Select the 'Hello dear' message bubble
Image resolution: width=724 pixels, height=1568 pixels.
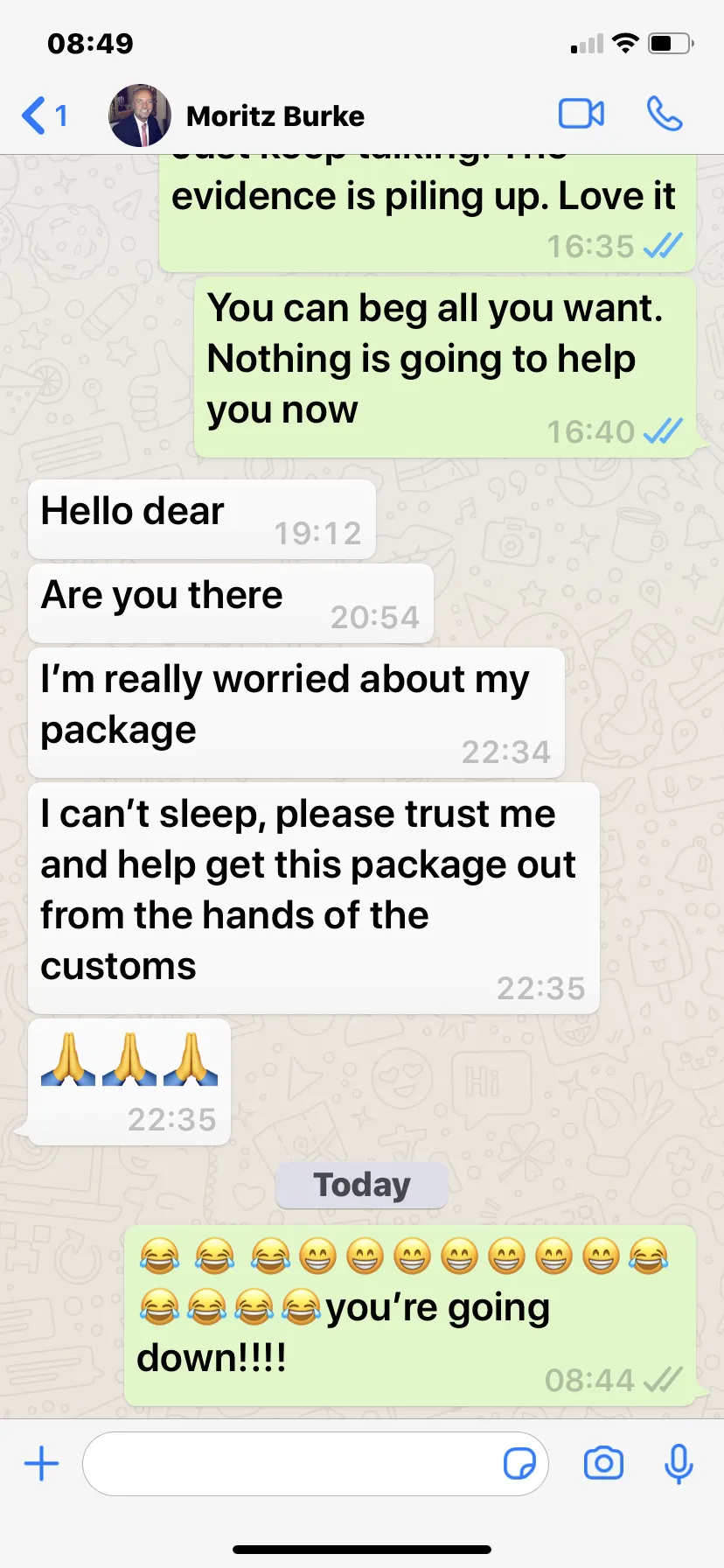pyautogui.click(x=202, y=520)
